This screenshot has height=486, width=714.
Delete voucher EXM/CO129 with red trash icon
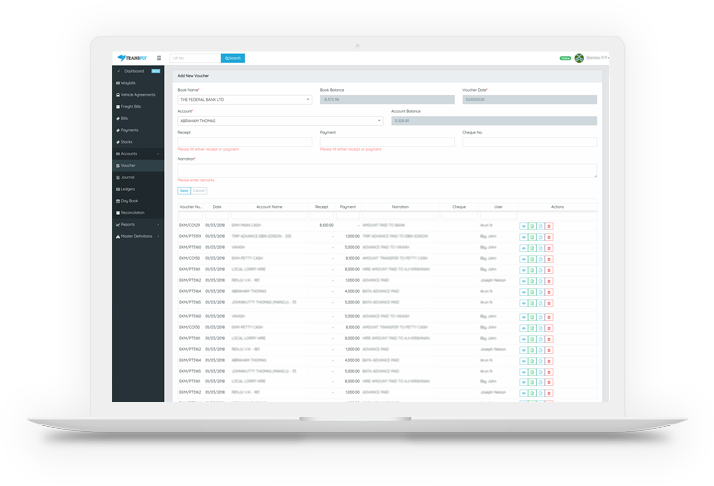[x=549, y=226]
